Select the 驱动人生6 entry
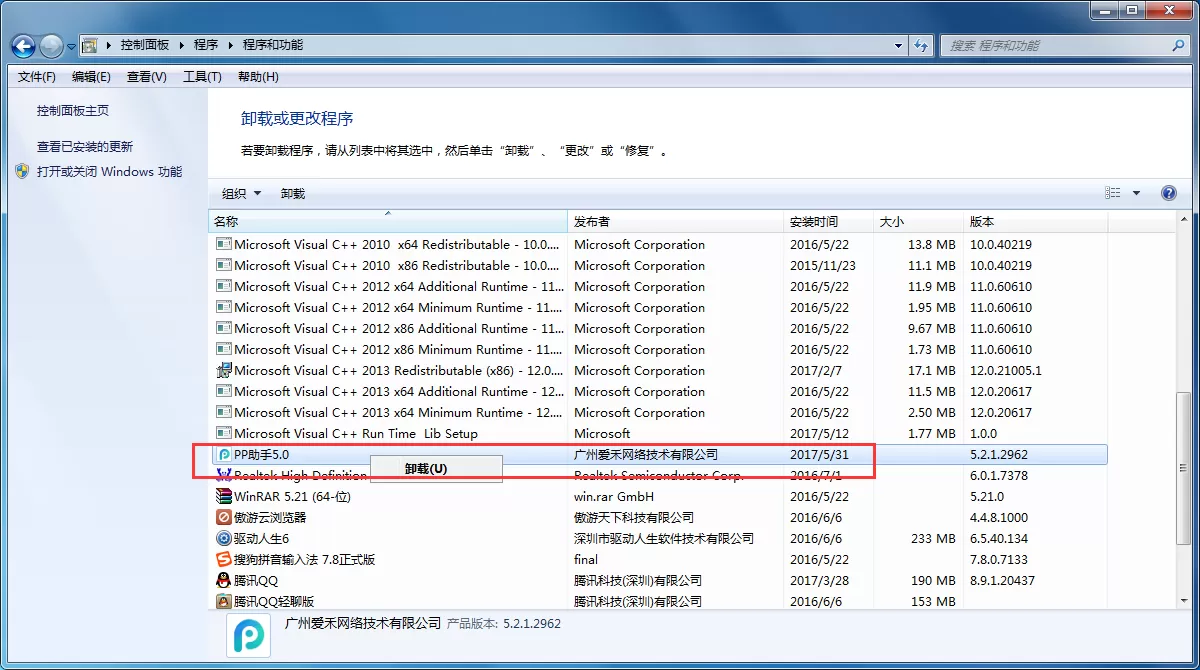This screenshot has height=670, width=1200. (261, 538)
